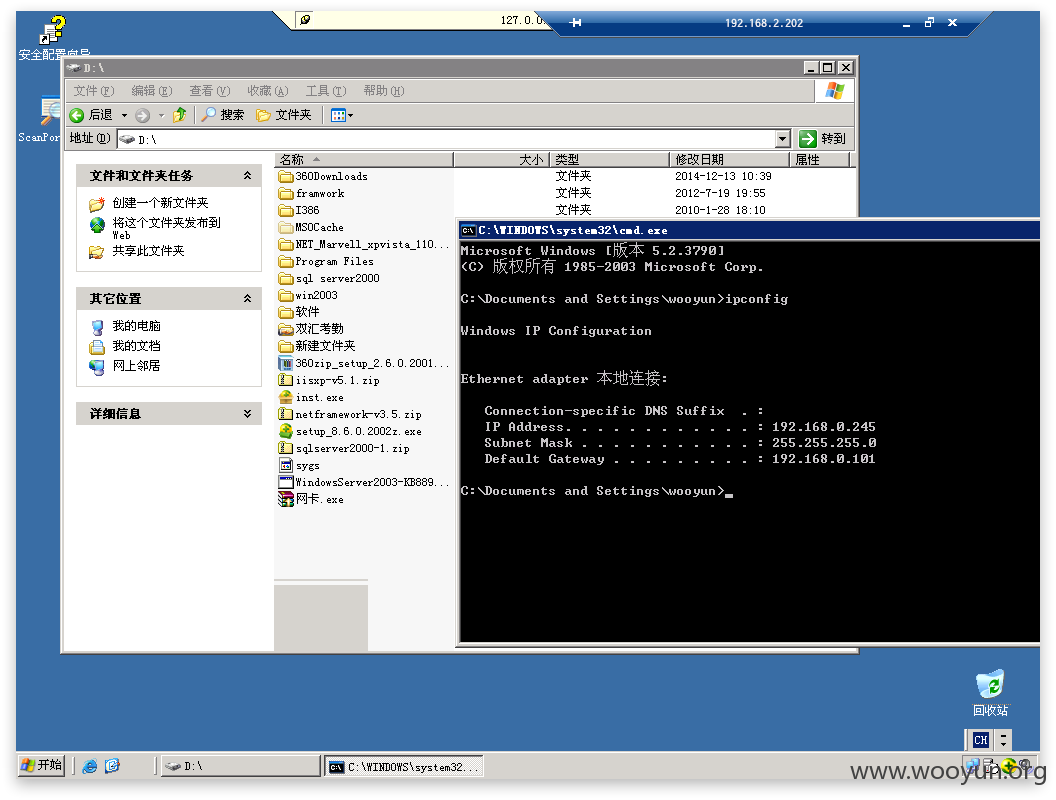Click the green Back arrow icon
The height and width of the screenshot is (800, 1056).
pos(77,115)
